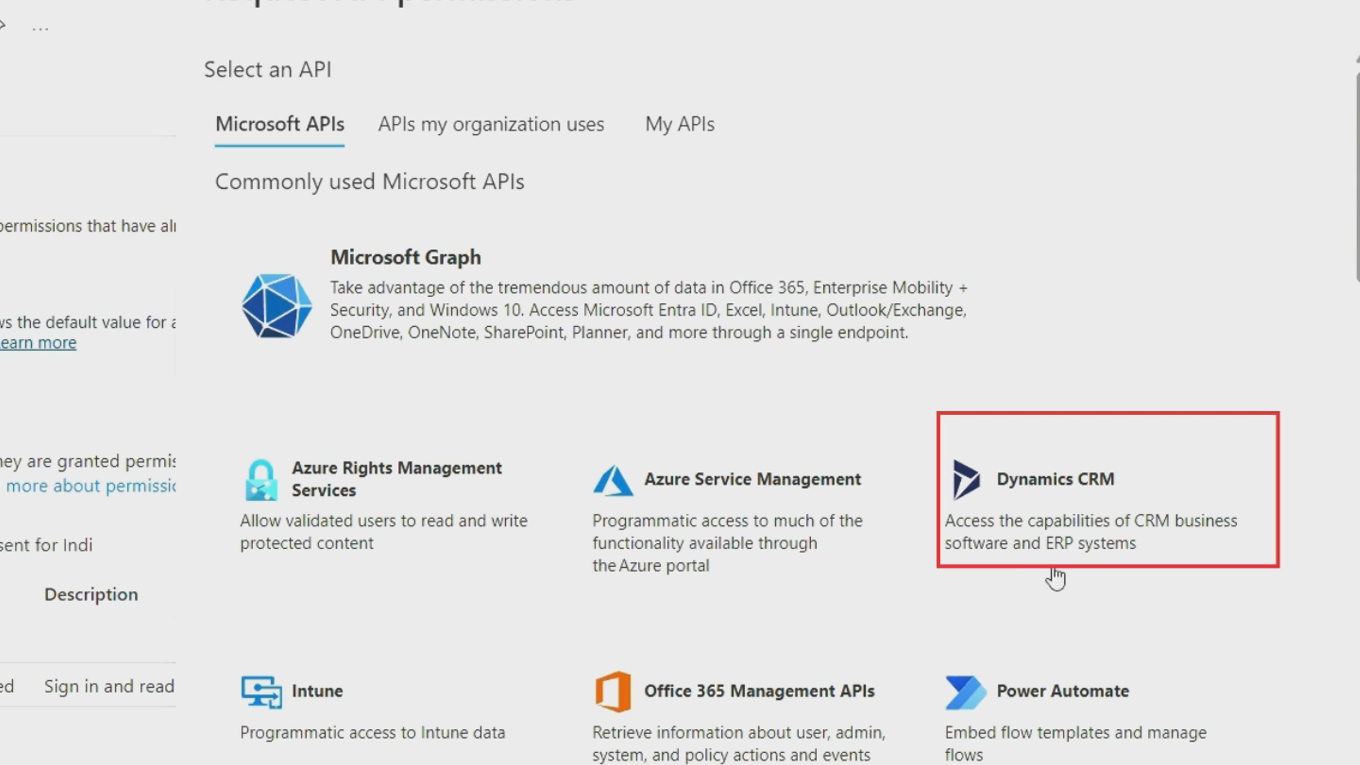The height and width of the screenshot is (765, 1360).
Task: Click the Azure Service Management triangle icon
Action: point(613,480)
